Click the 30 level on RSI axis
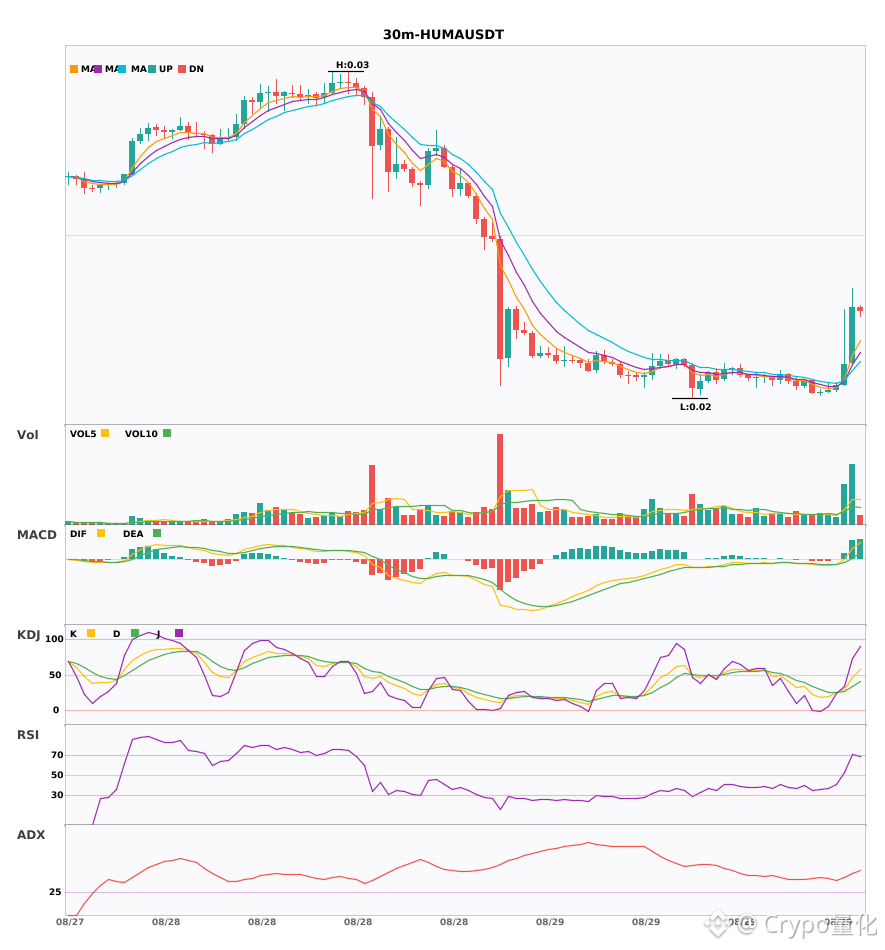The width and height of the screenshot is (885, 950). coord(57,795)
